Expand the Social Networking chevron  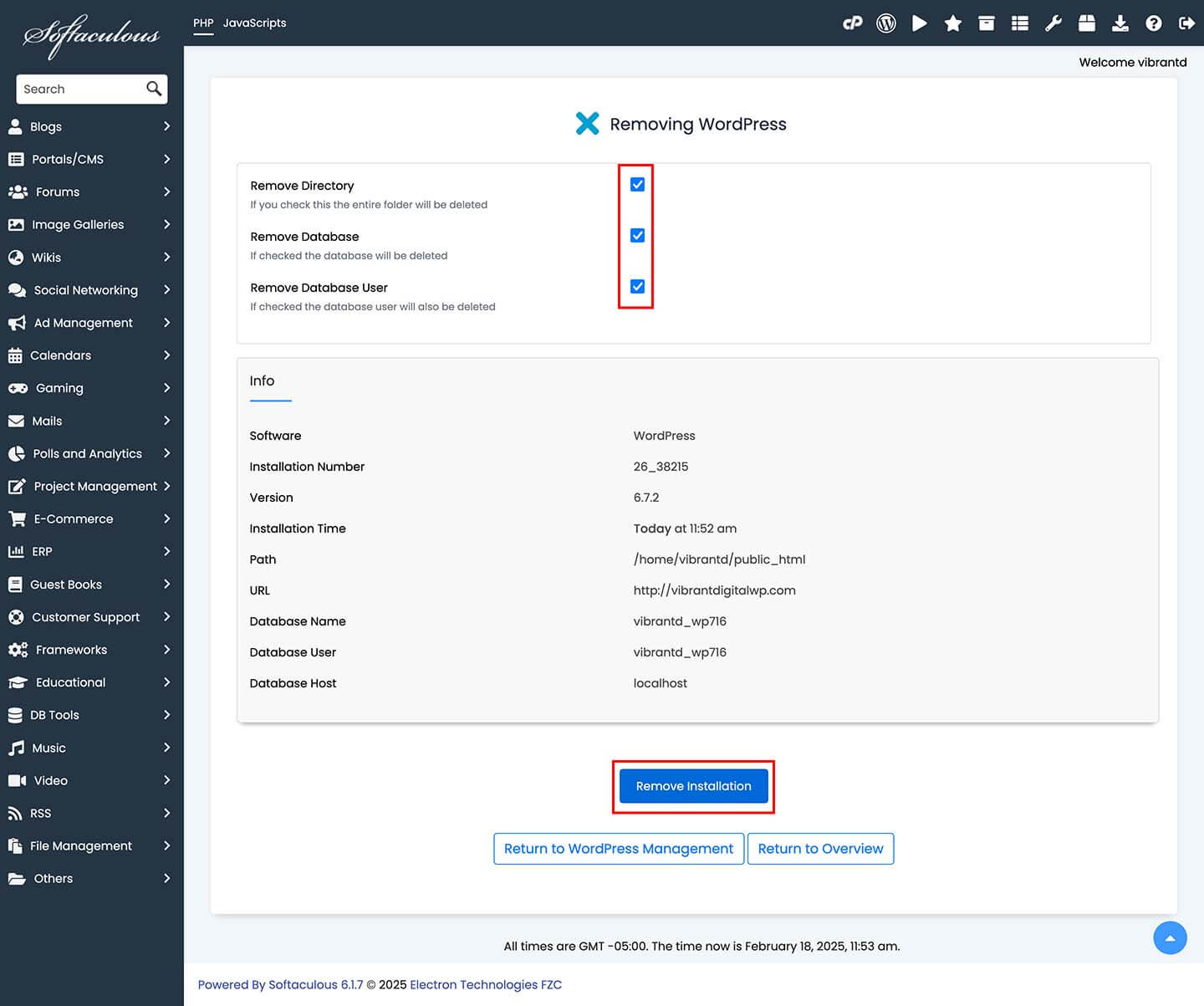(167, 289)
